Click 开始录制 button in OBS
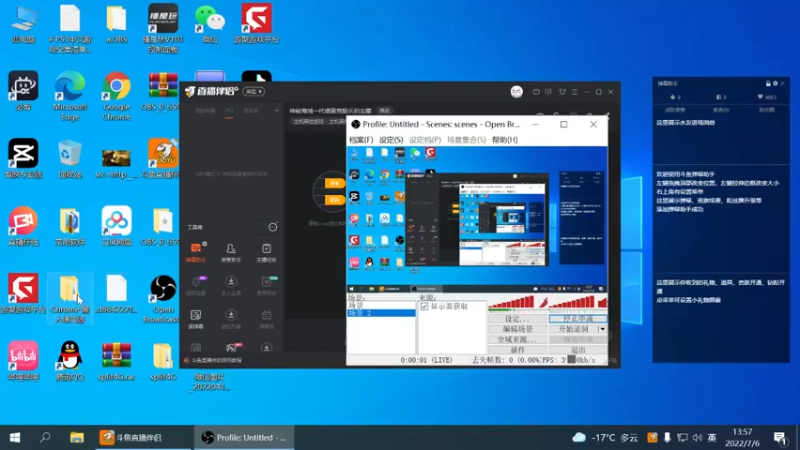800x450 pixels. [573, 329]
